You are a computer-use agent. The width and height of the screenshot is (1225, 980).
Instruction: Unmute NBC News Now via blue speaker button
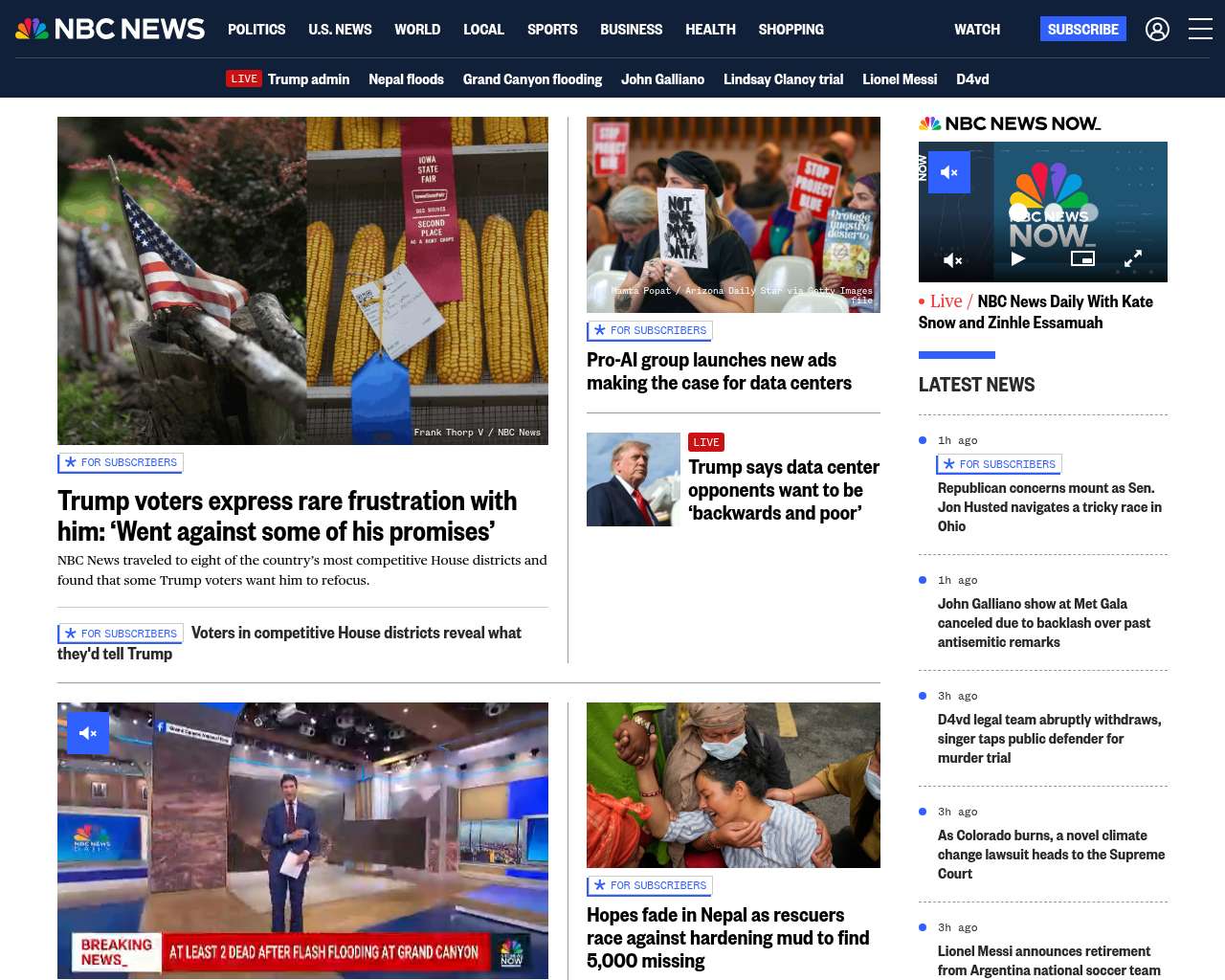pyautogui.click(x=949, y=172)
